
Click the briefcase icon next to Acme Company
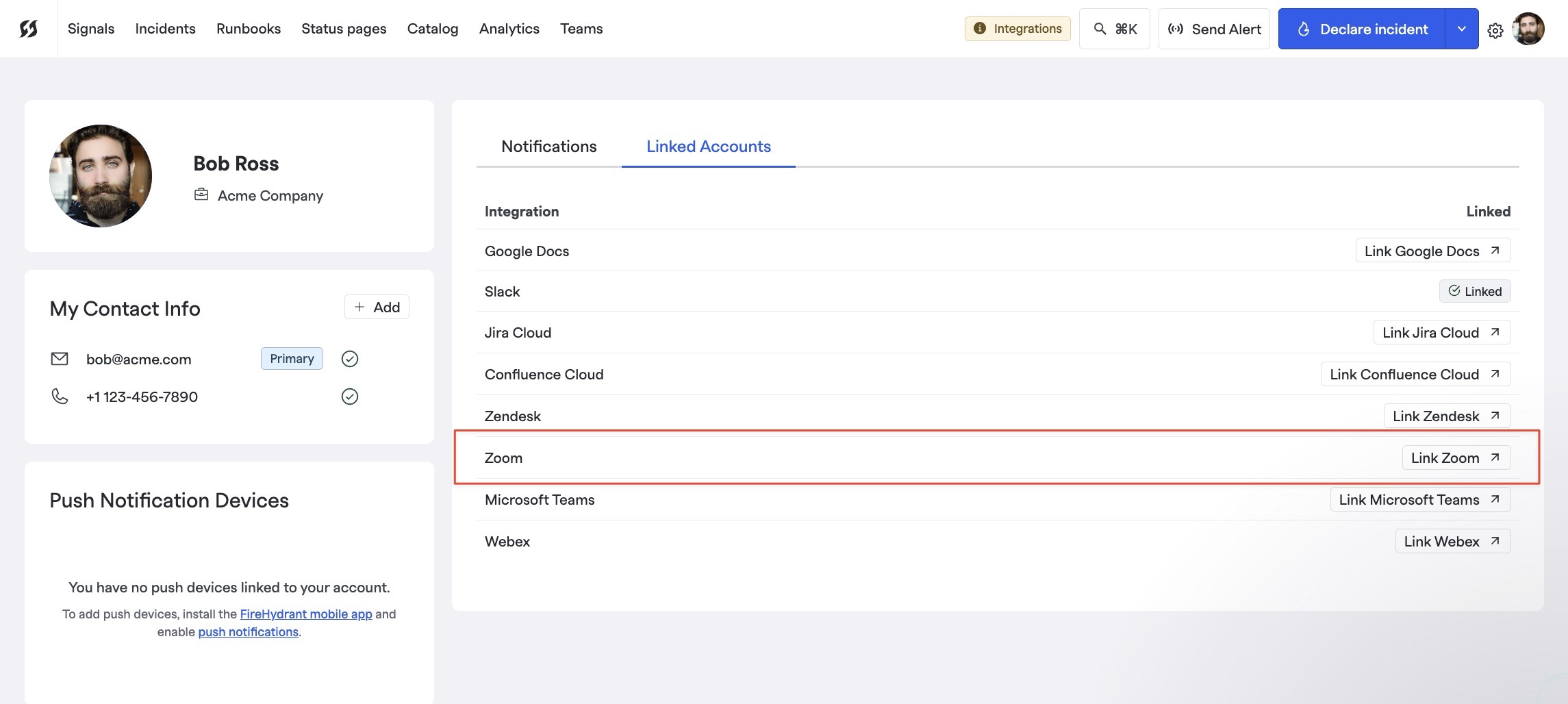[x=201, y=195]
